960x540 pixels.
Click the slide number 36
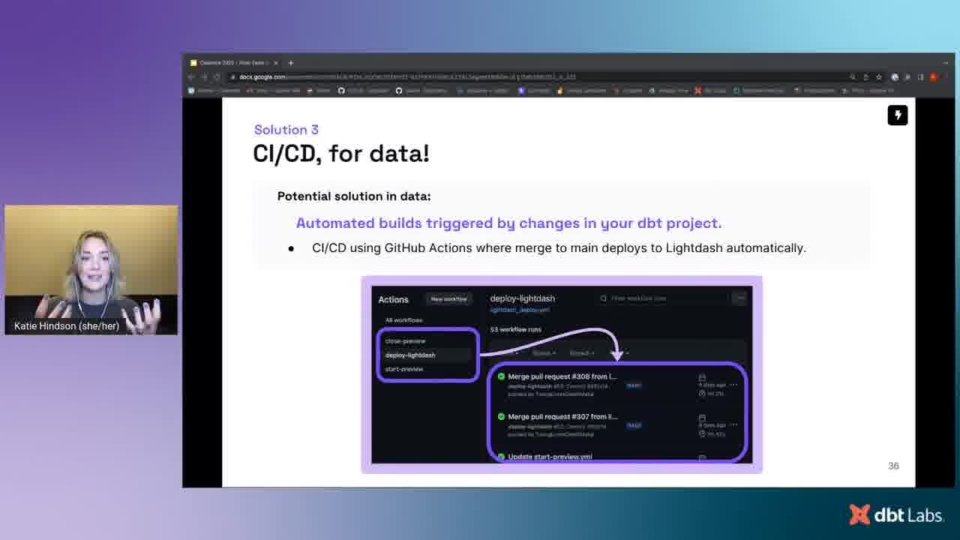(x=893, y=466)
